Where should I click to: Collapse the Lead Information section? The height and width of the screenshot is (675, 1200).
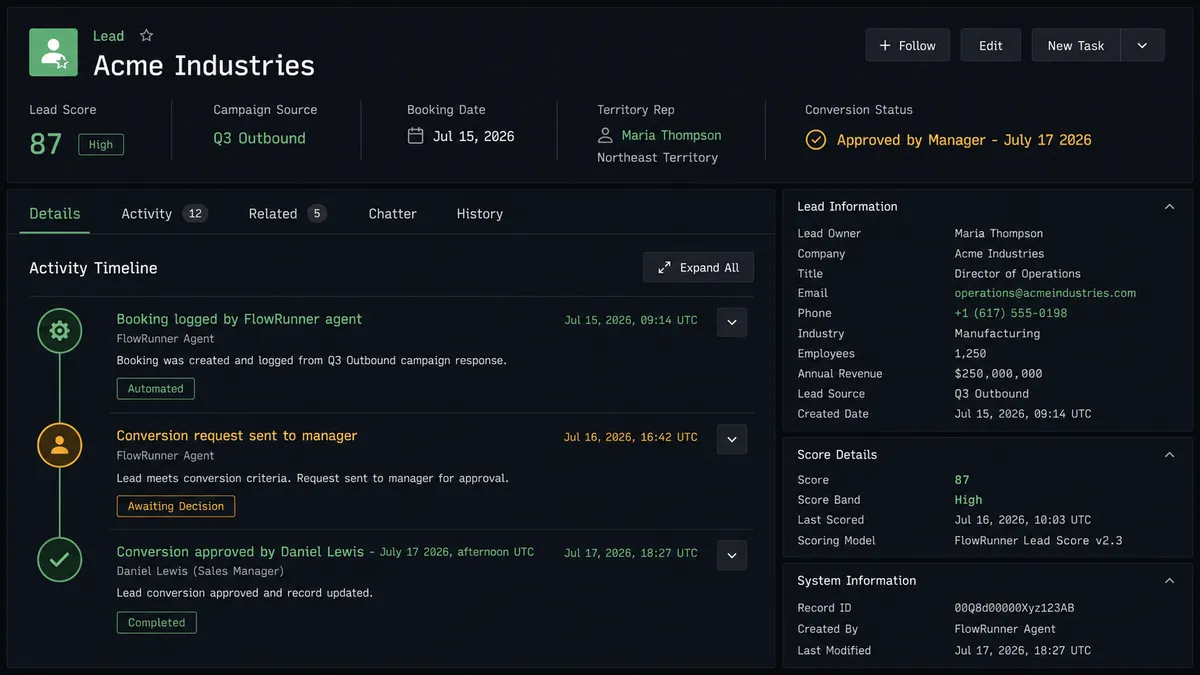coord(1169,207)
